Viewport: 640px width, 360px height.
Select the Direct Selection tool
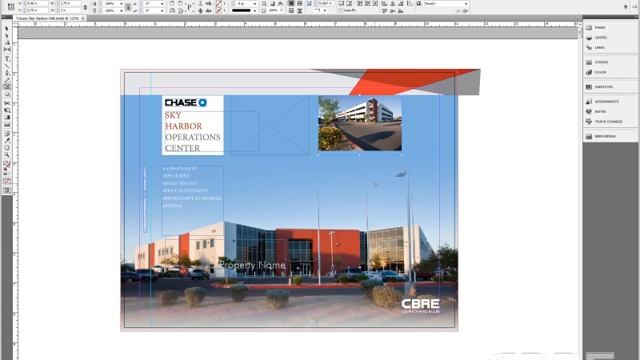[7, 36]
